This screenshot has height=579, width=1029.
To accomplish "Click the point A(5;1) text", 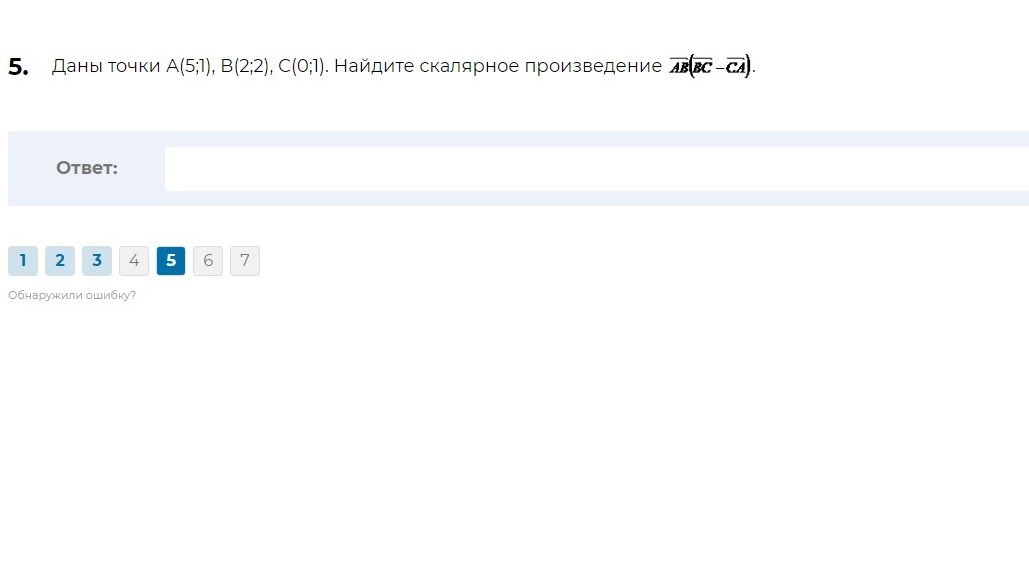I will [188, 66].
